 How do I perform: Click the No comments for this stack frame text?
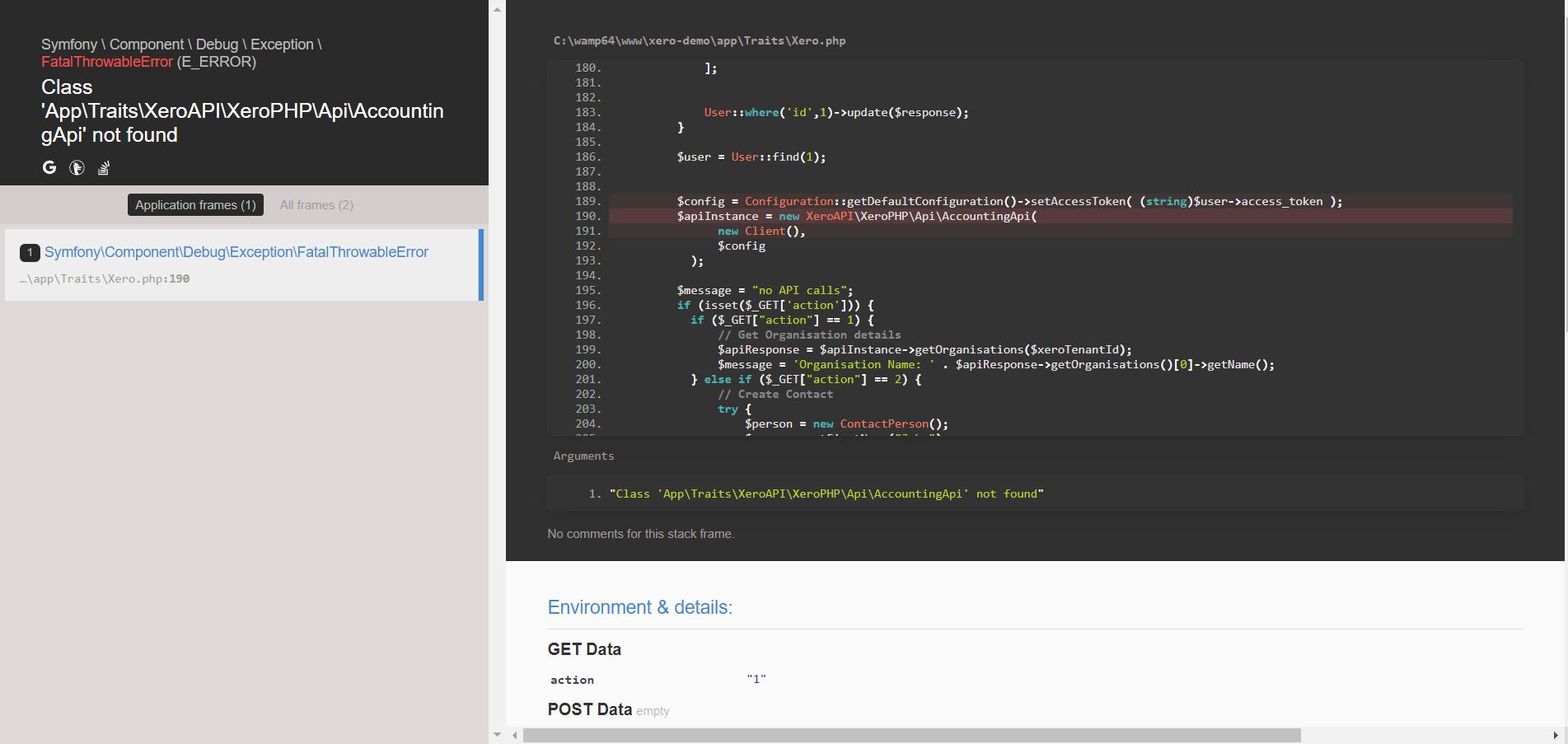pyautogui.click(x=641, y=534)
